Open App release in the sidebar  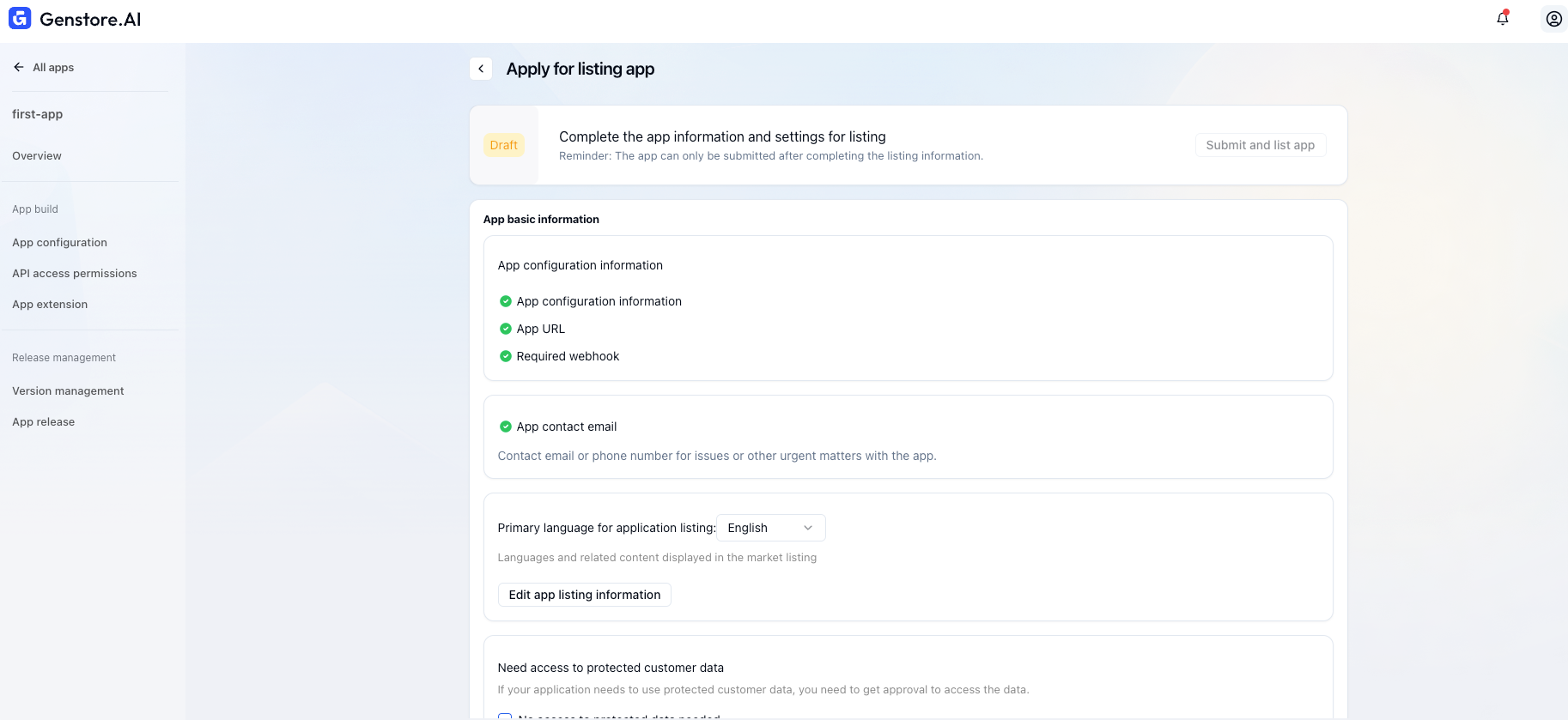pos(43,422)
